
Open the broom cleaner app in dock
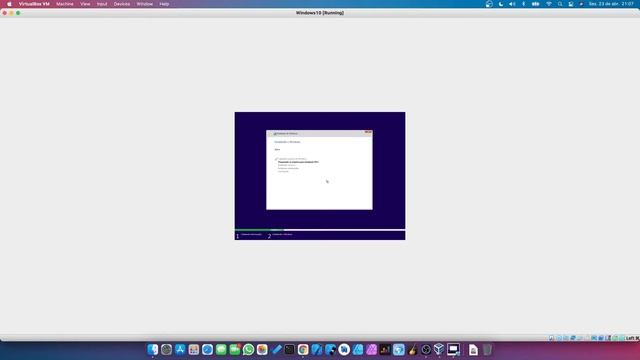point(412,349)
